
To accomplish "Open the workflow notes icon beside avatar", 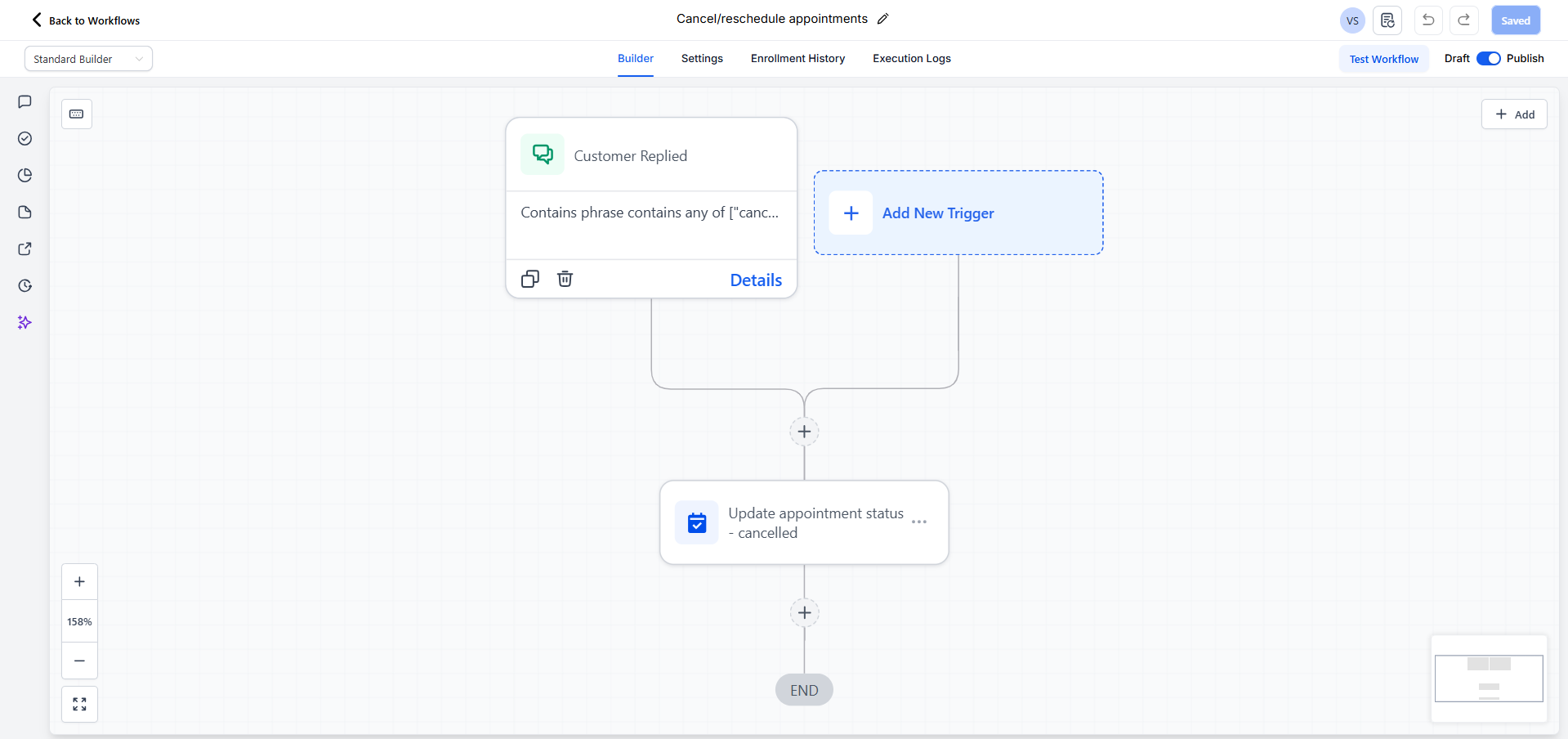I will tap(1387, 20).
